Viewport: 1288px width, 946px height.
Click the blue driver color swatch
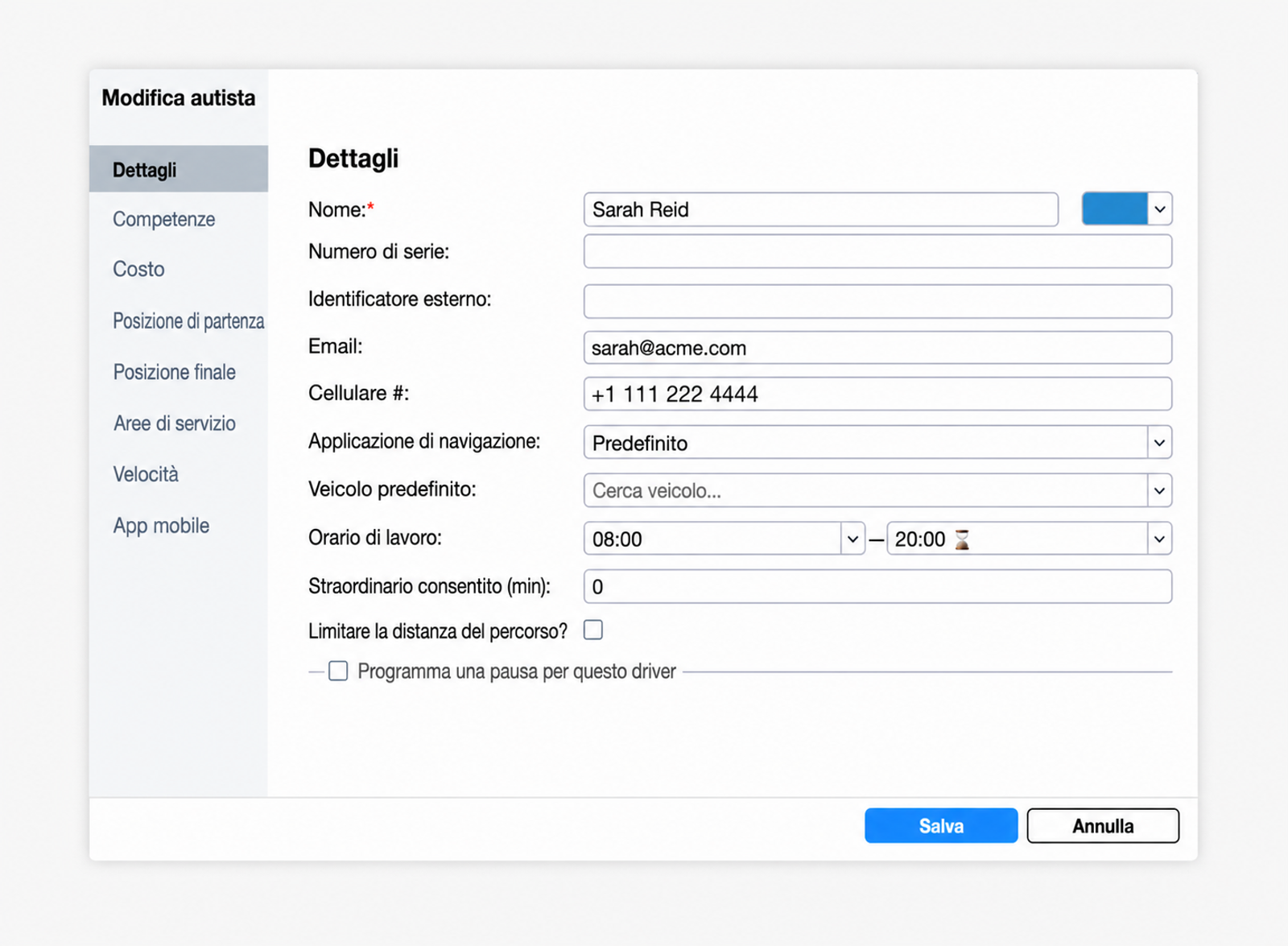(x=1115, y=209)
